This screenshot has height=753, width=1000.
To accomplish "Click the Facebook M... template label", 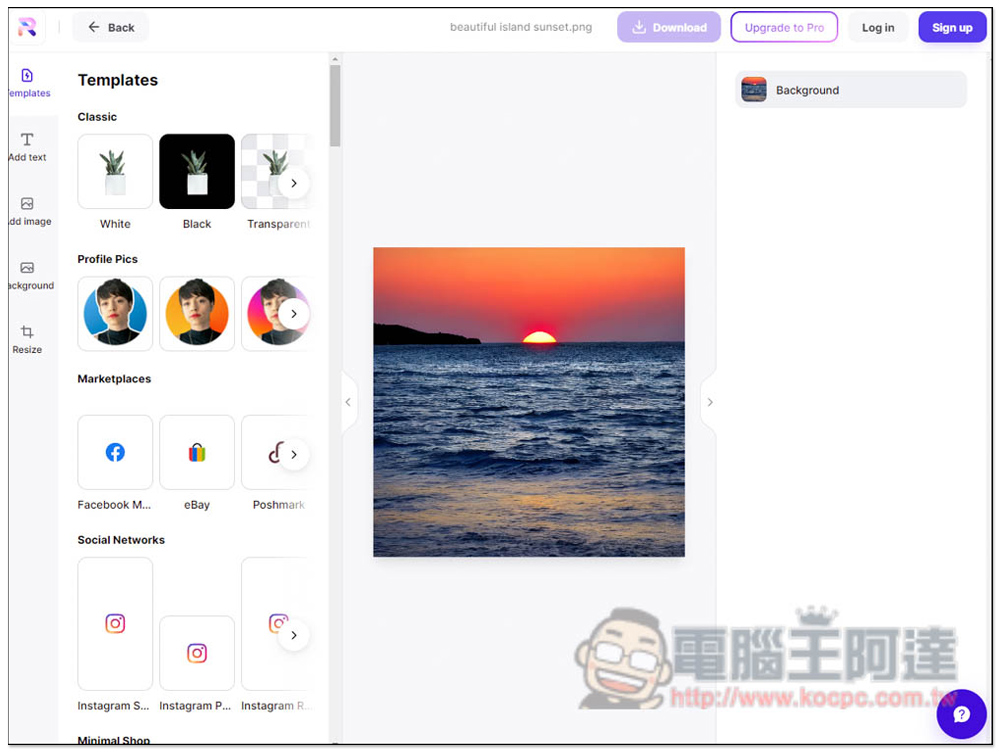I will pyautogui.click(x=114, y=505).
